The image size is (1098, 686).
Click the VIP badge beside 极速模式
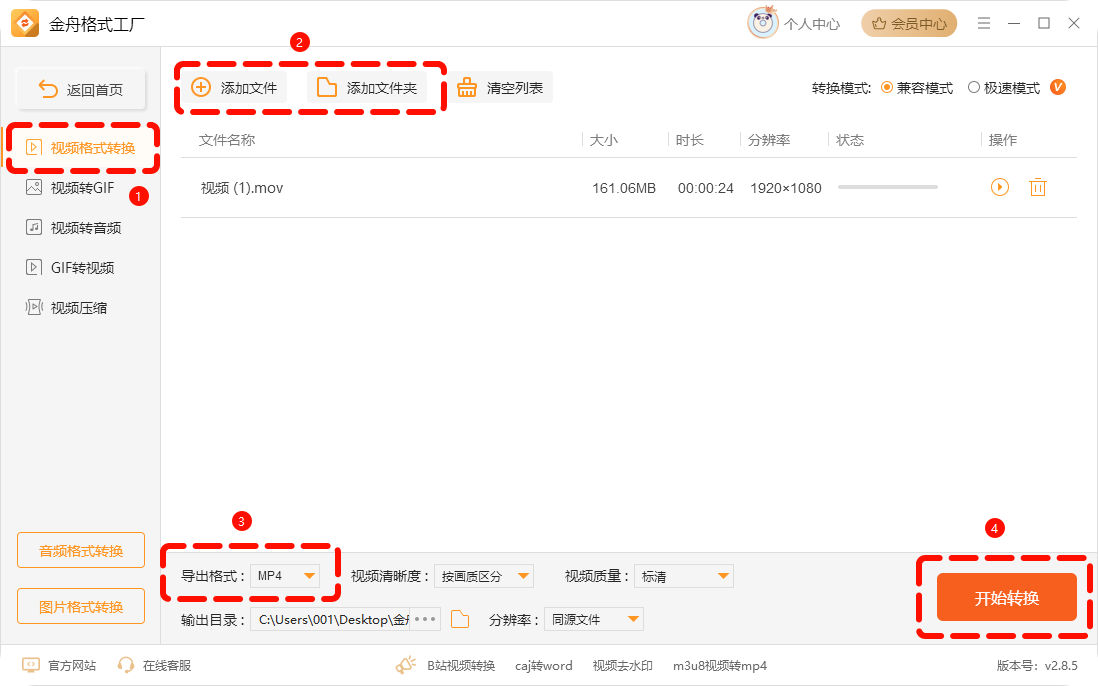coord(1058,88)
